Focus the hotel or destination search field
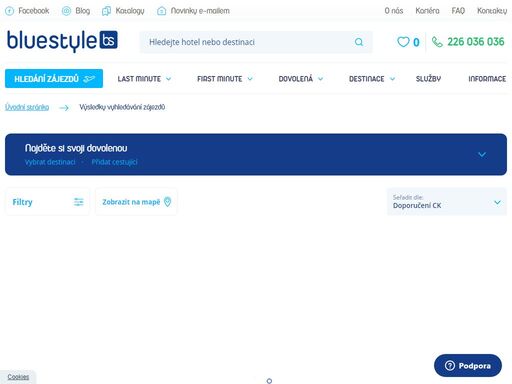 click(256, 42)
